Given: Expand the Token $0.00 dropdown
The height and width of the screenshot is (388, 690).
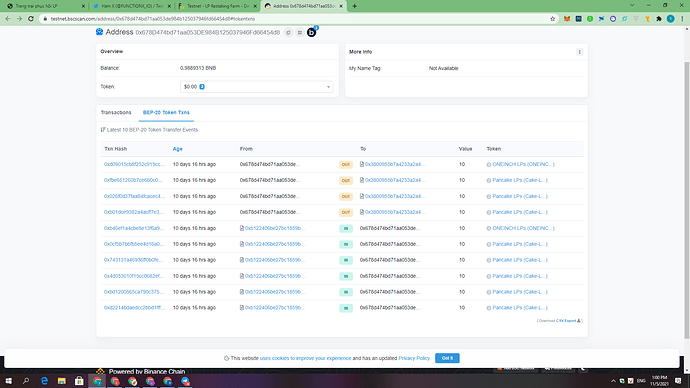Looking at the screenshot, I should 257,87.
